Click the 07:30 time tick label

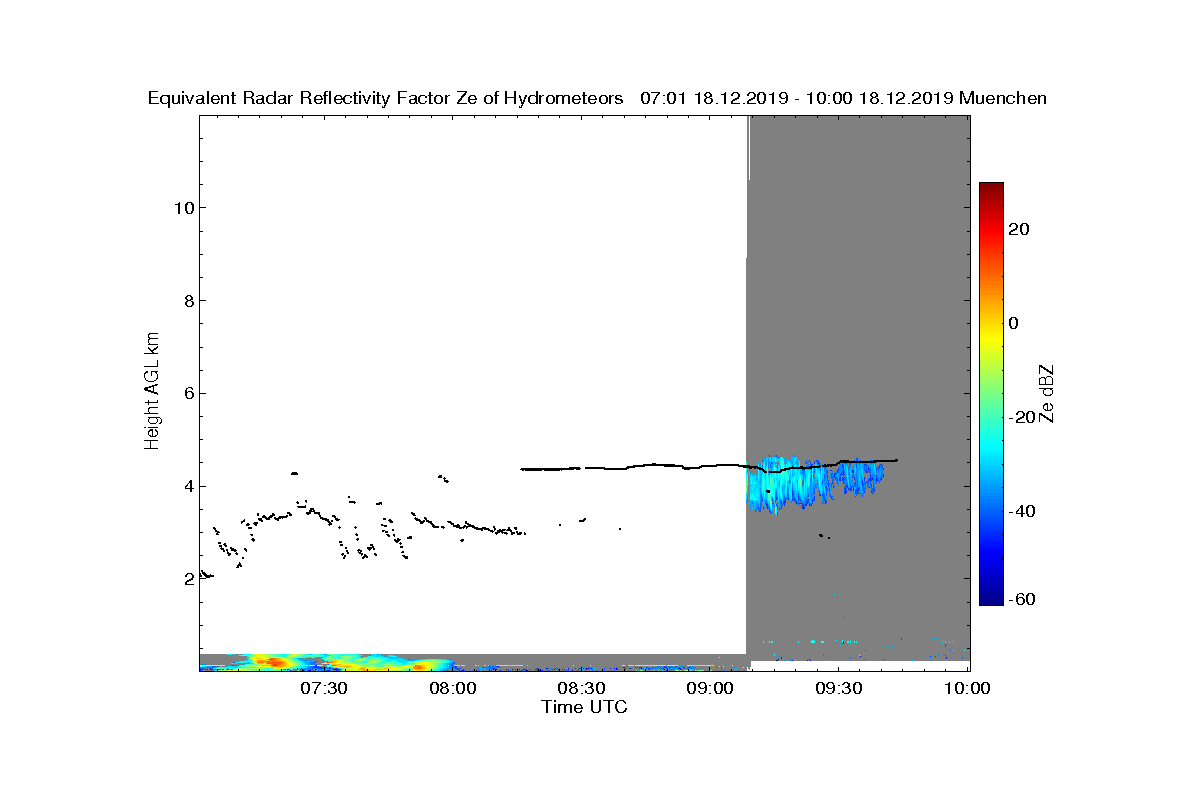324,688
